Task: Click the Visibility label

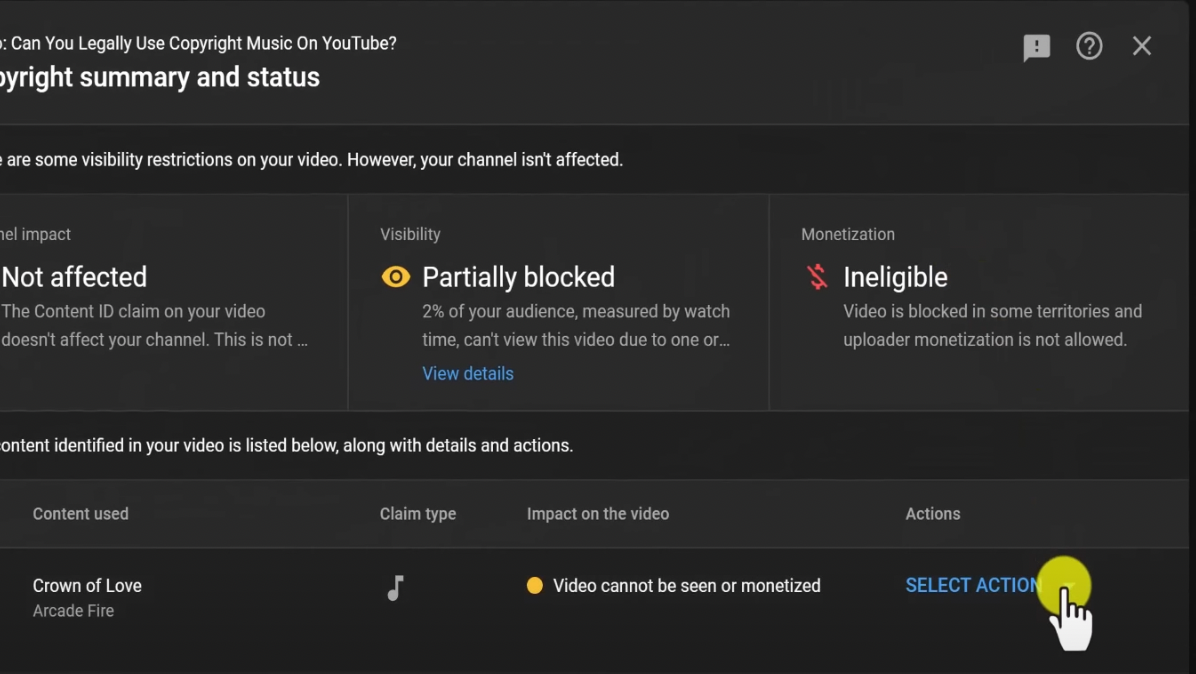Action: pyautogui.click(x=410, y=234)
